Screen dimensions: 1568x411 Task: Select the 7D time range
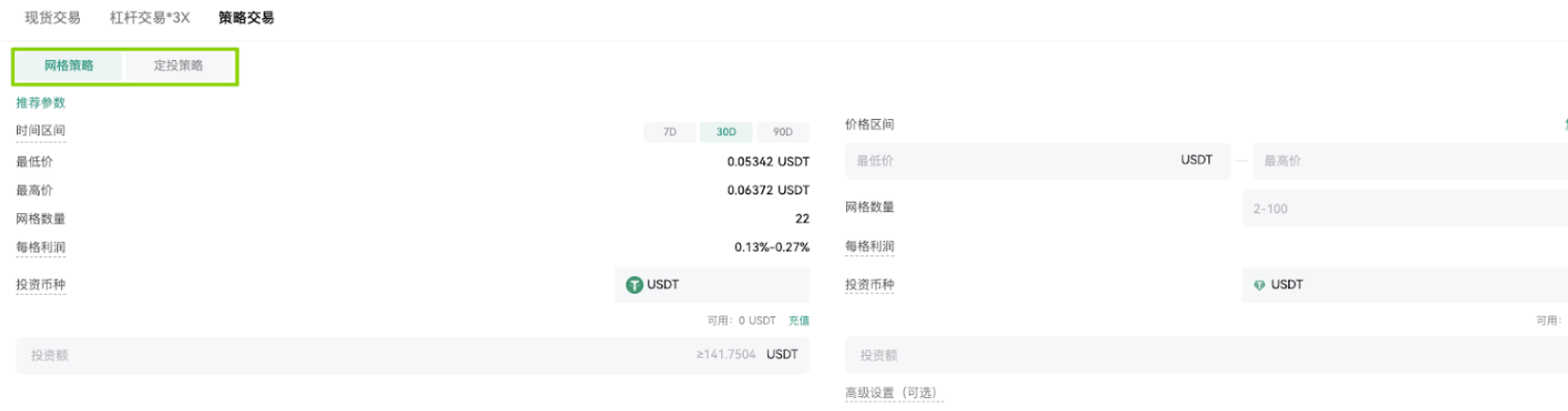tap(669, 132)
